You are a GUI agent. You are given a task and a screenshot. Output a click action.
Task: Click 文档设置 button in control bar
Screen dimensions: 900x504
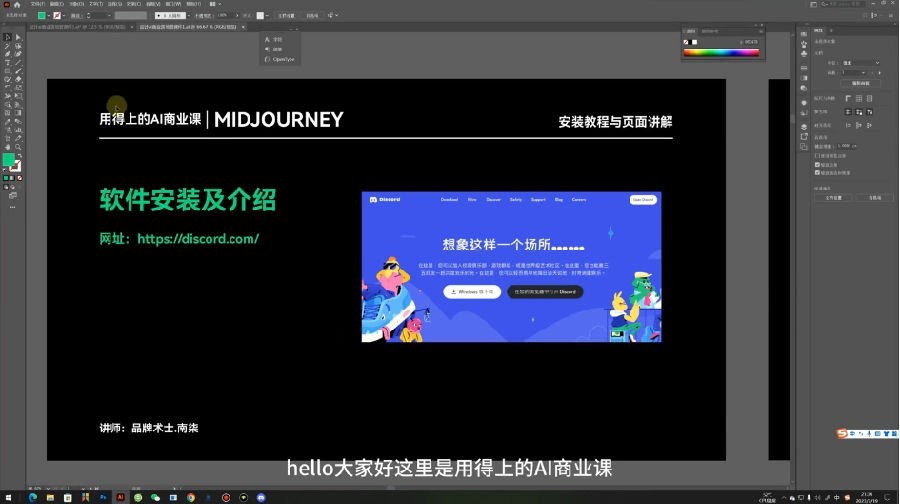(x=286, y=15)
